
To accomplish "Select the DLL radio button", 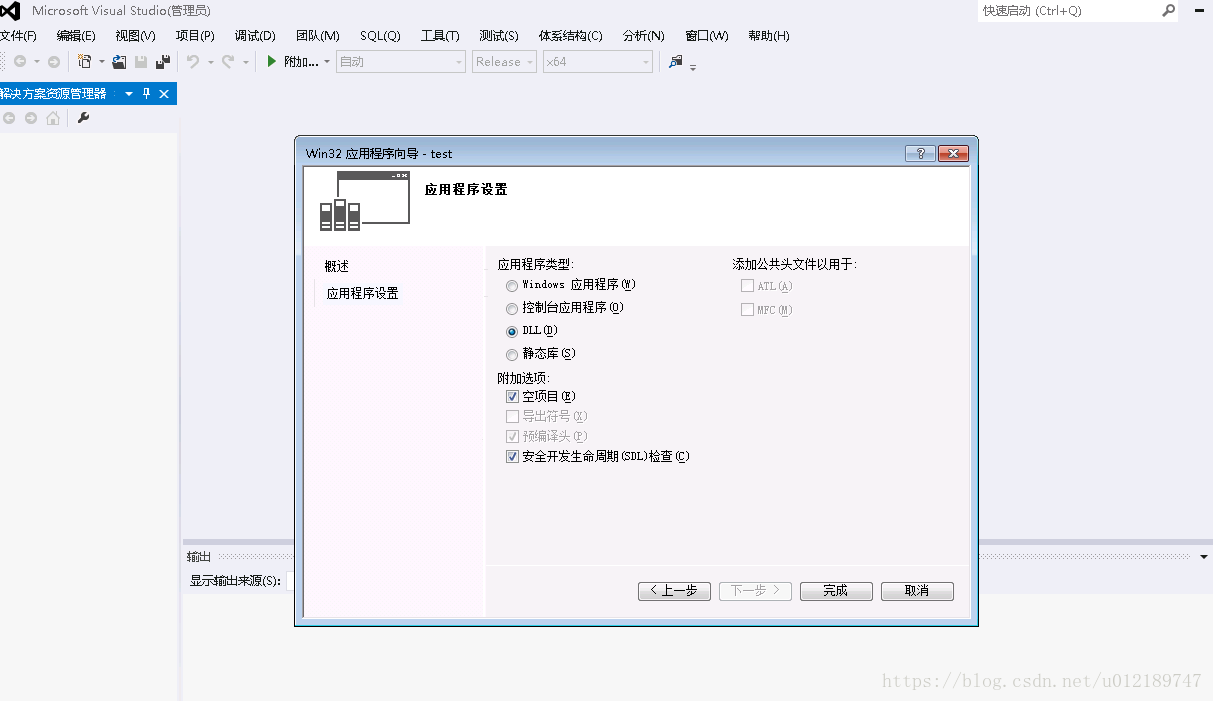I will click(x=512, y=332).
